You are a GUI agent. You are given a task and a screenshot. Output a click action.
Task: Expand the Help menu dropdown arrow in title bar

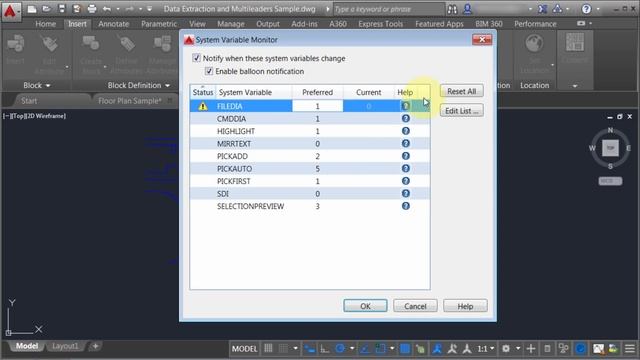click(x=598, y=9)
